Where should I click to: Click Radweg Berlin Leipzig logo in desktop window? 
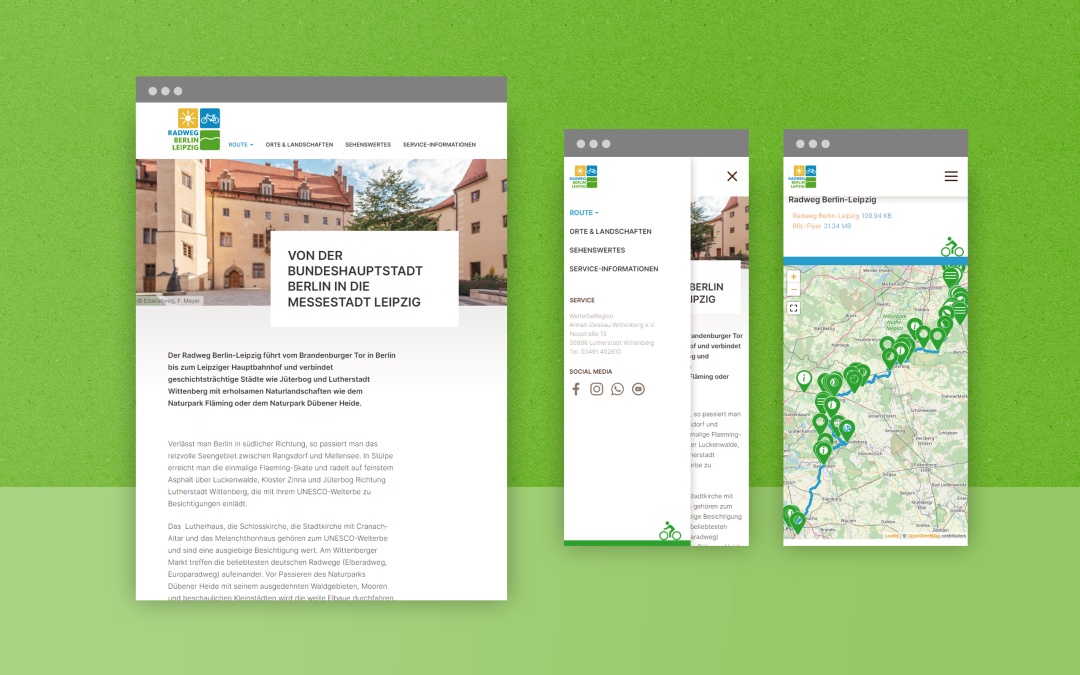point(194,129)
